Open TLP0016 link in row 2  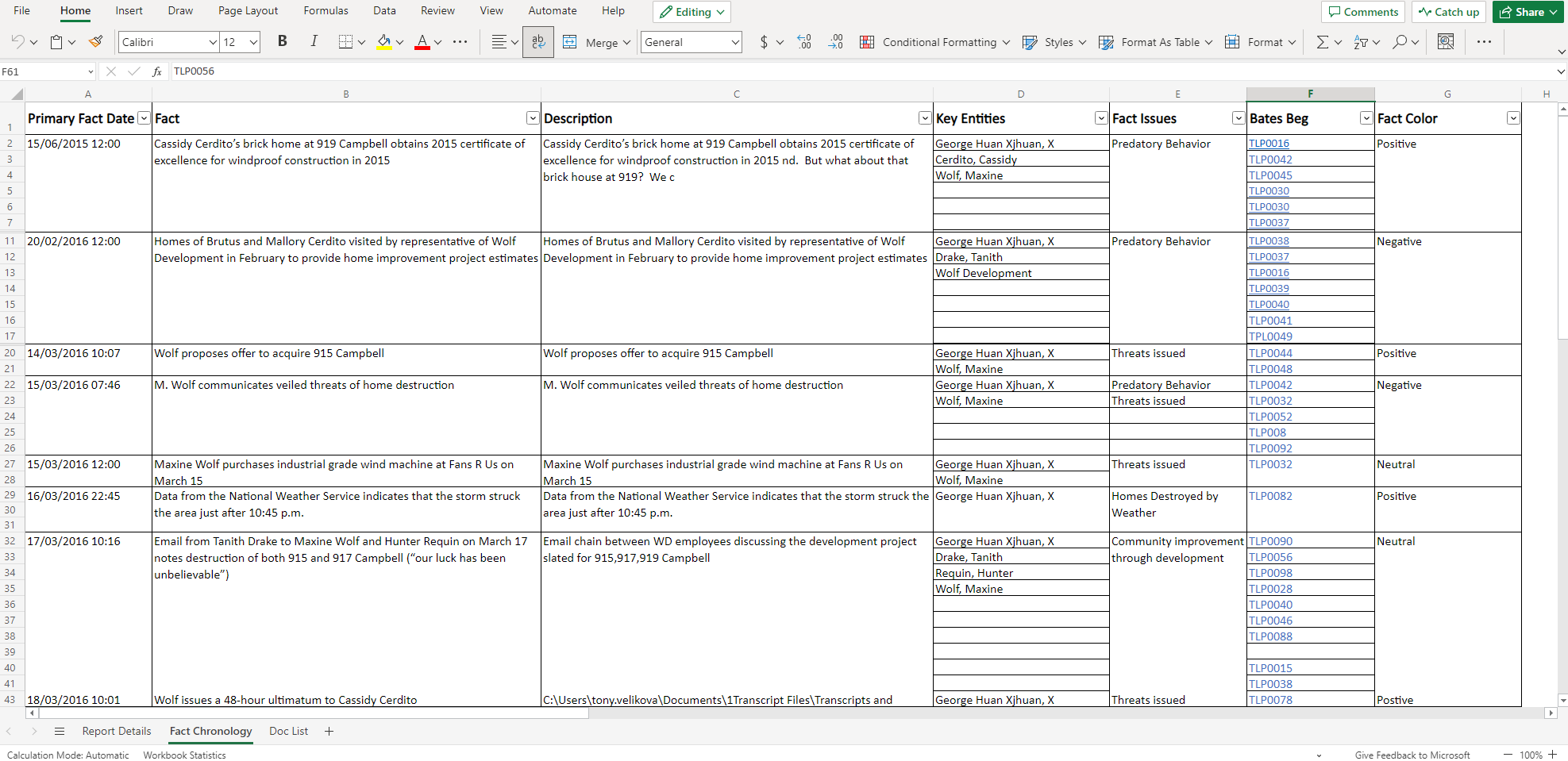(x=1269, y=144)
